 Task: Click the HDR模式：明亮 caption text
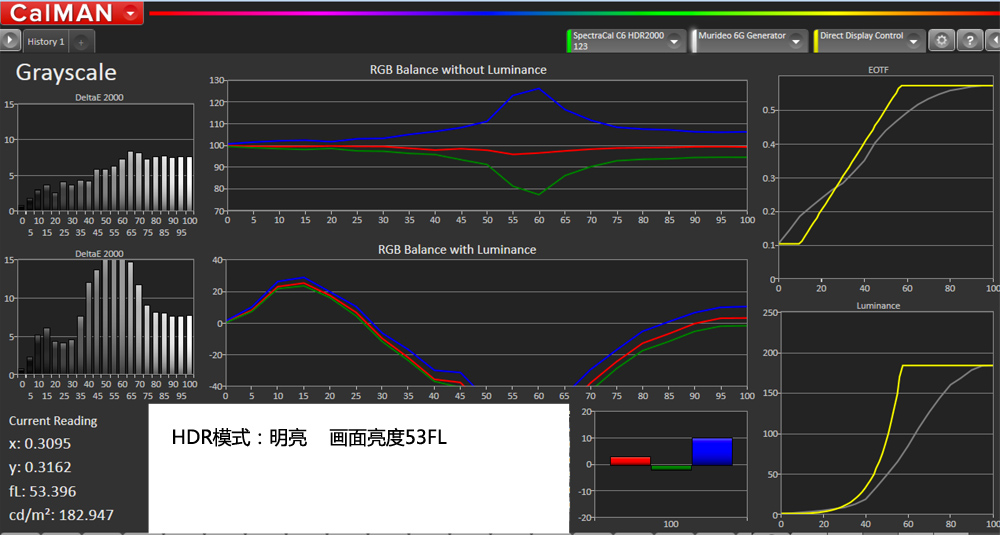point(240,438)
